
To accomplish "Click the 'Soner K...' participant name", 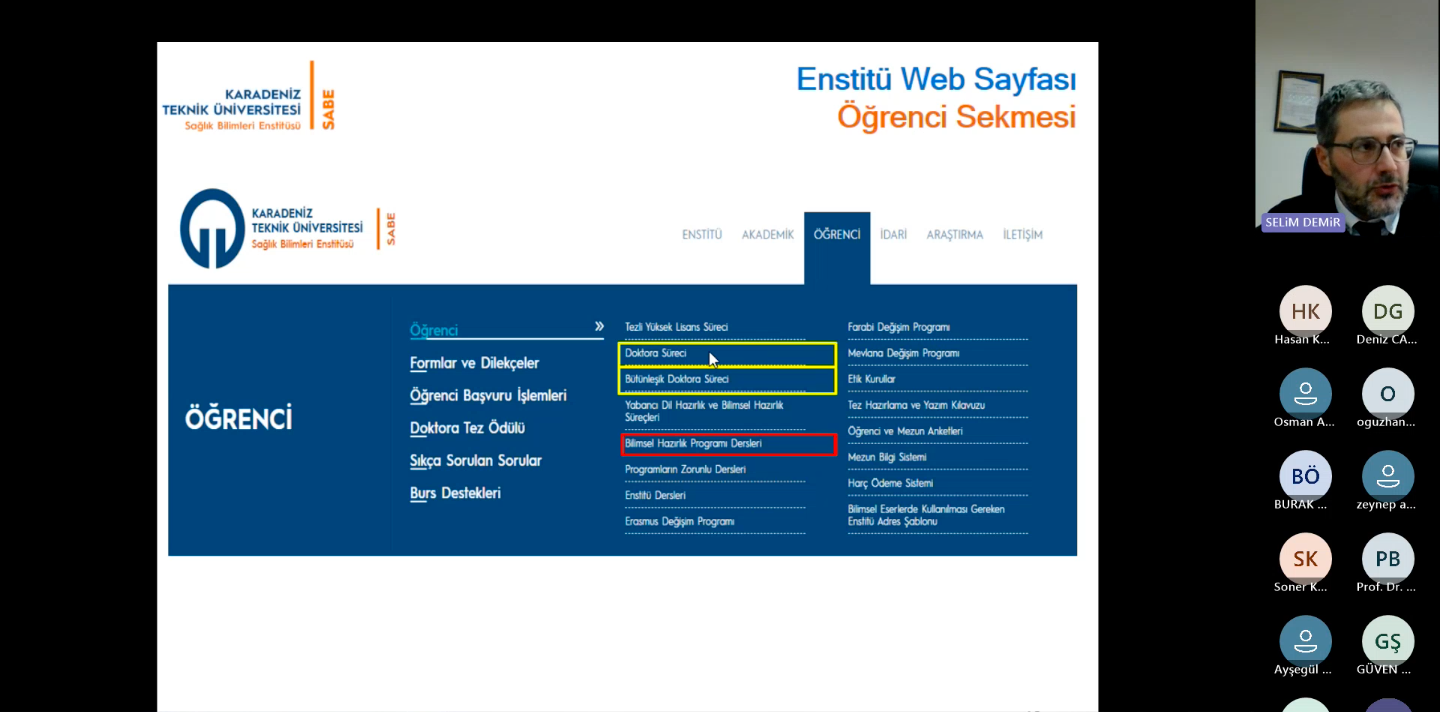I will coord(1301,587).
